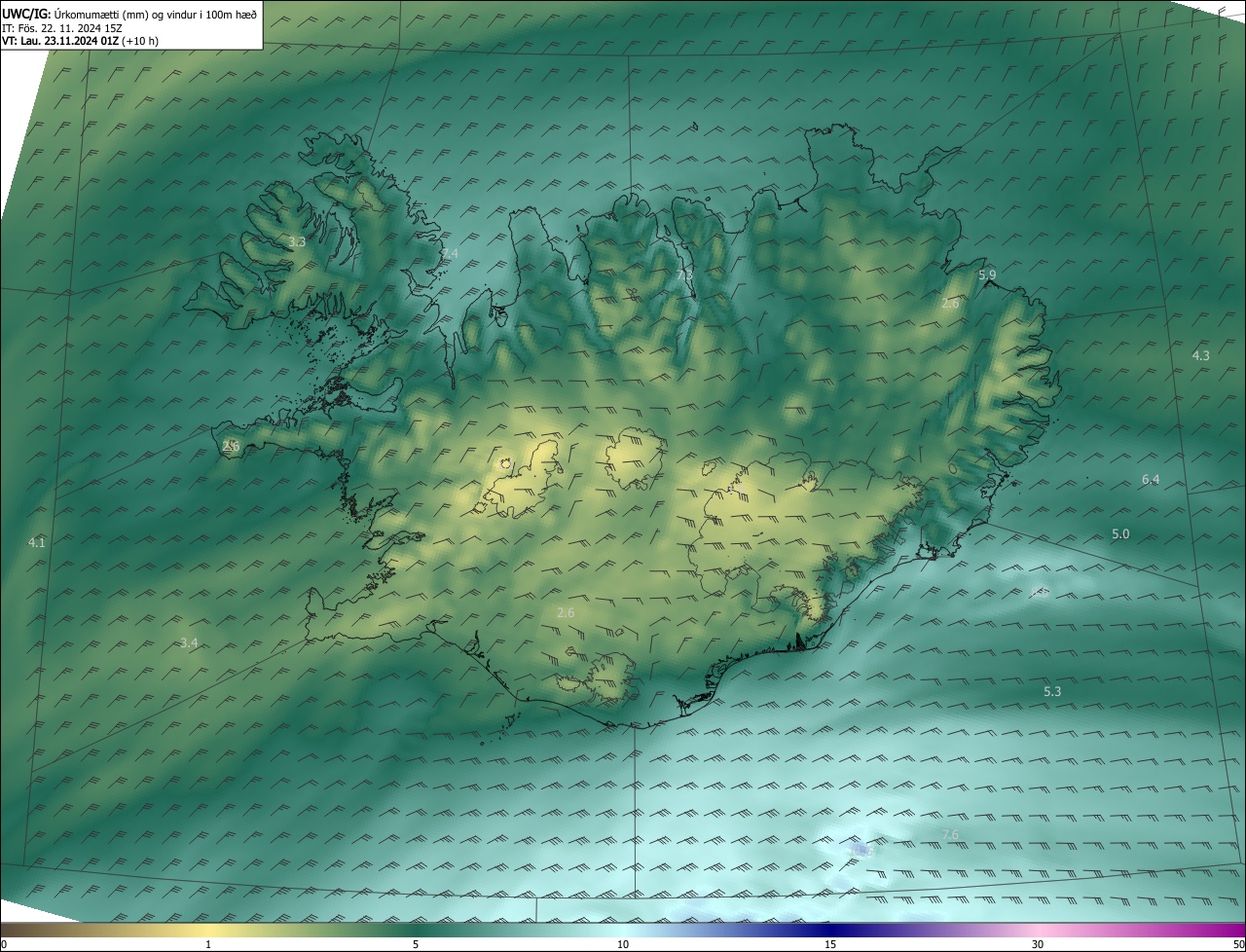Click the 5.3 value south-east of Iceland
The width and height of the screenshot is (1246, 952).
click(1052, 691)
